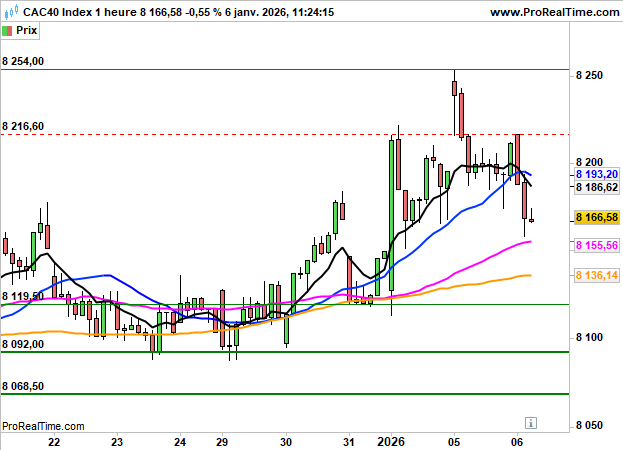Click the -0,55 % change value in header
623x450 pixels.
pos(203,12)
